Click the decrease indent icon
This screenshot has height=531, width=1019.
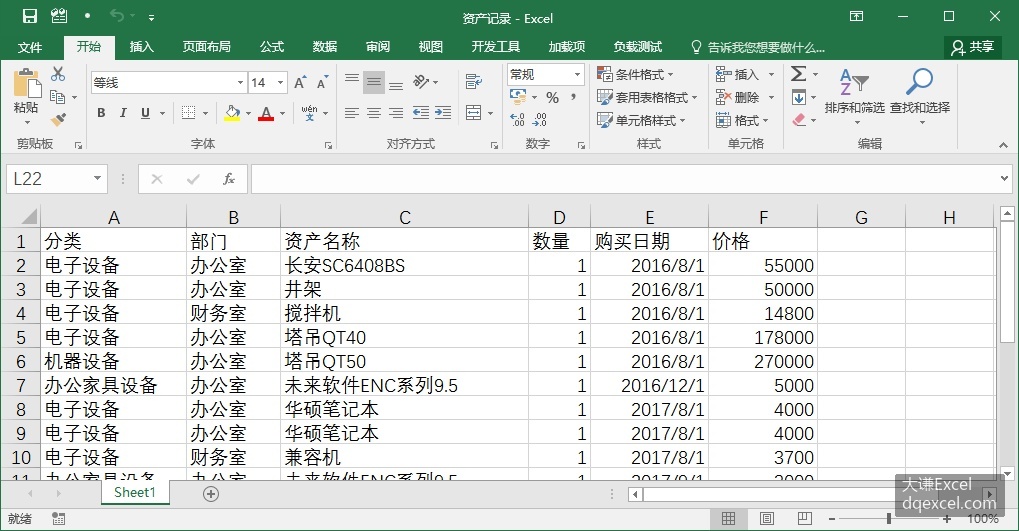pyautogui.click(x=421, y=113)
